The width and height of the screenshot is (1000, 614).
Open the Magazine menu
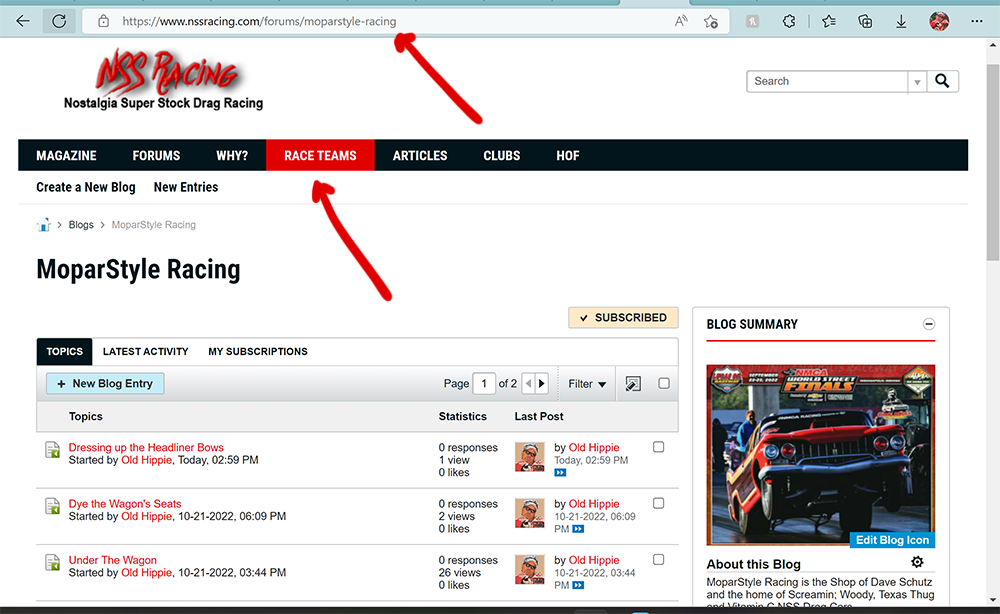click(66, 156)
